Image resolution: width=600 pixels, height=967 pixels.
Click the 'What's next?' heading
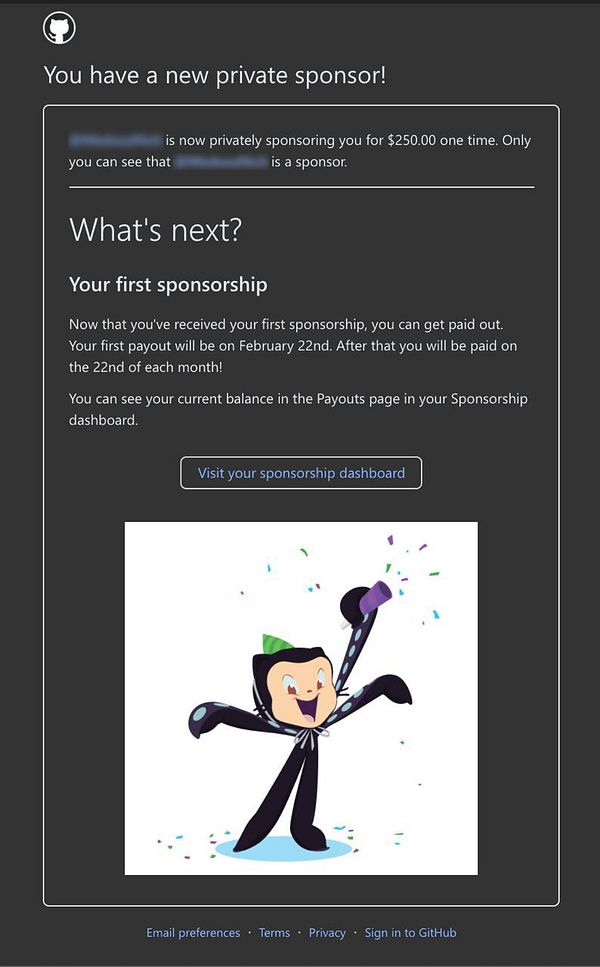pyautogui.click(x=155, y=230)
